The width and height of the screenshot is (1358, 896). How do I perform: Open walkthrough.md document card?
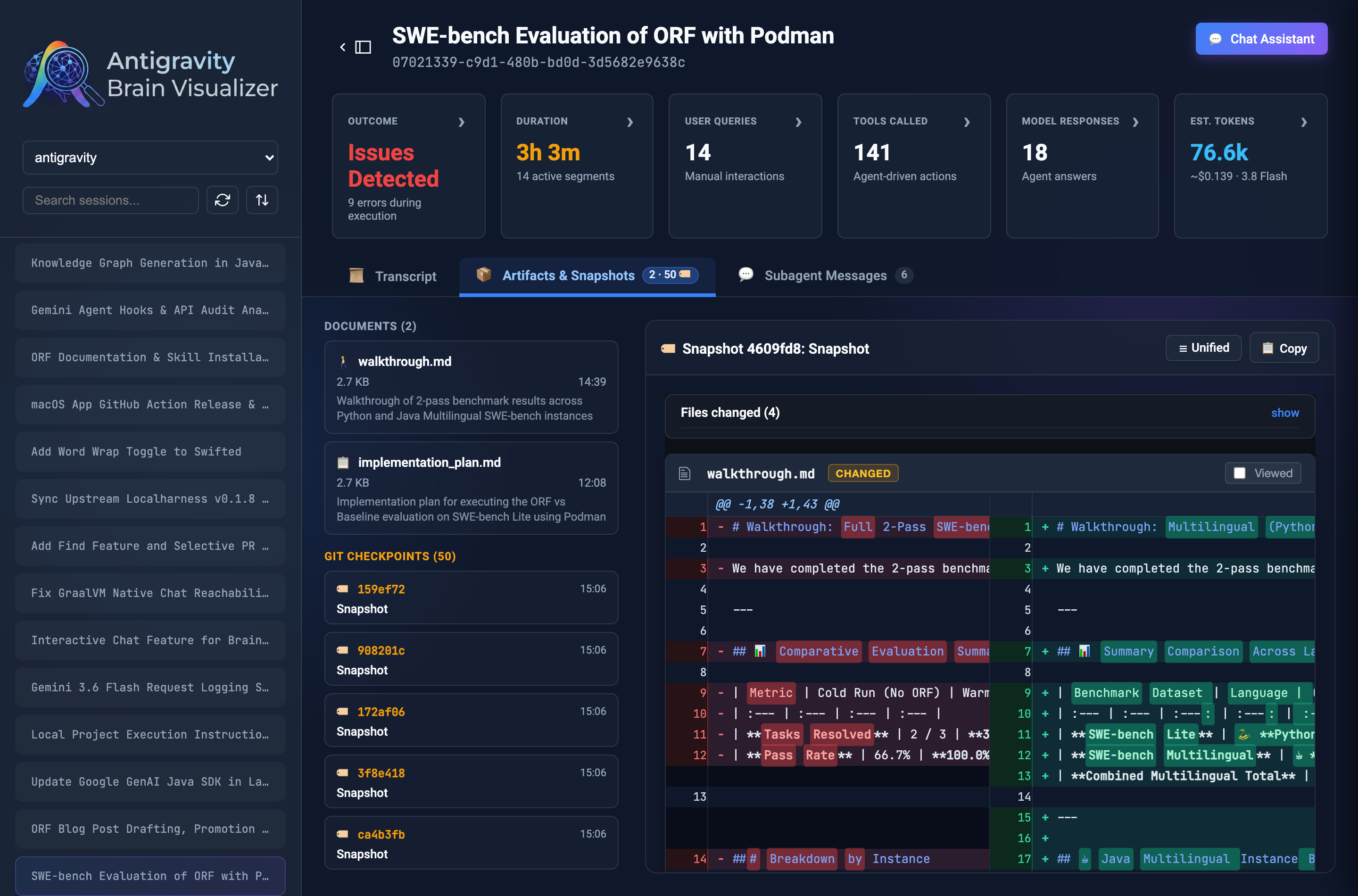tap(472, 388)
